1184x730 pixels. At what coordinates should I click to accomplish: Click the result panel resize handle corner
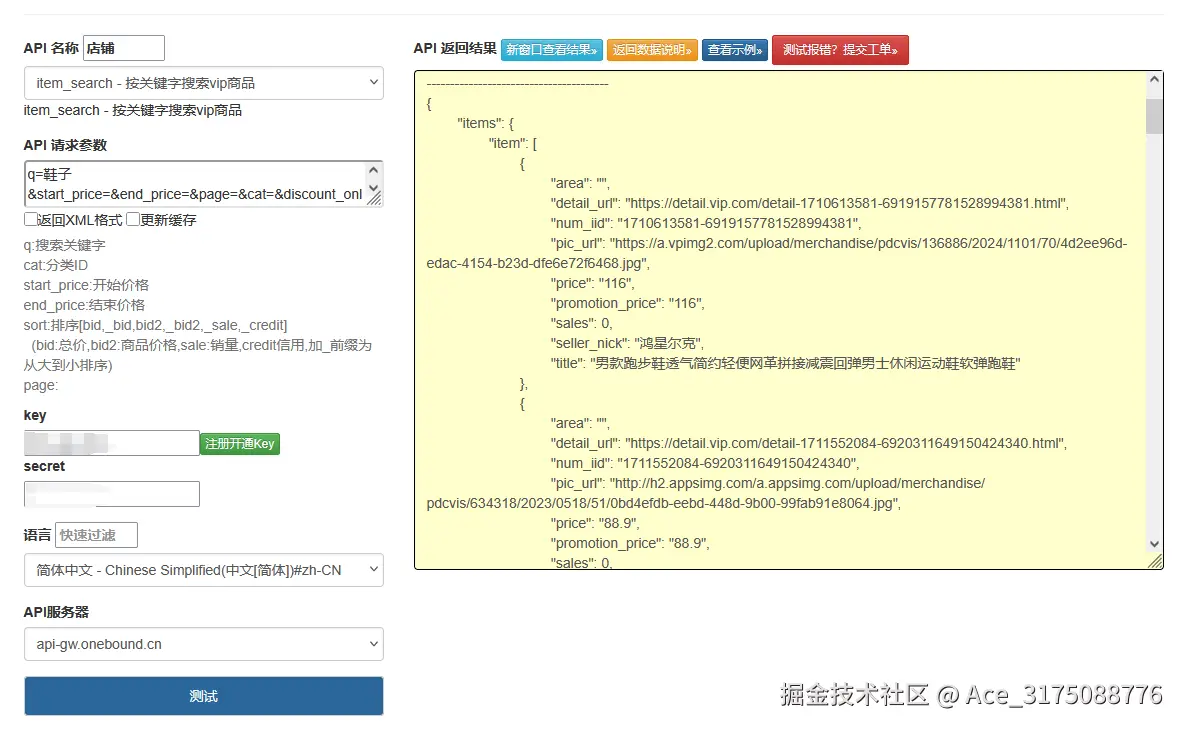click(x=1155, y=561)
